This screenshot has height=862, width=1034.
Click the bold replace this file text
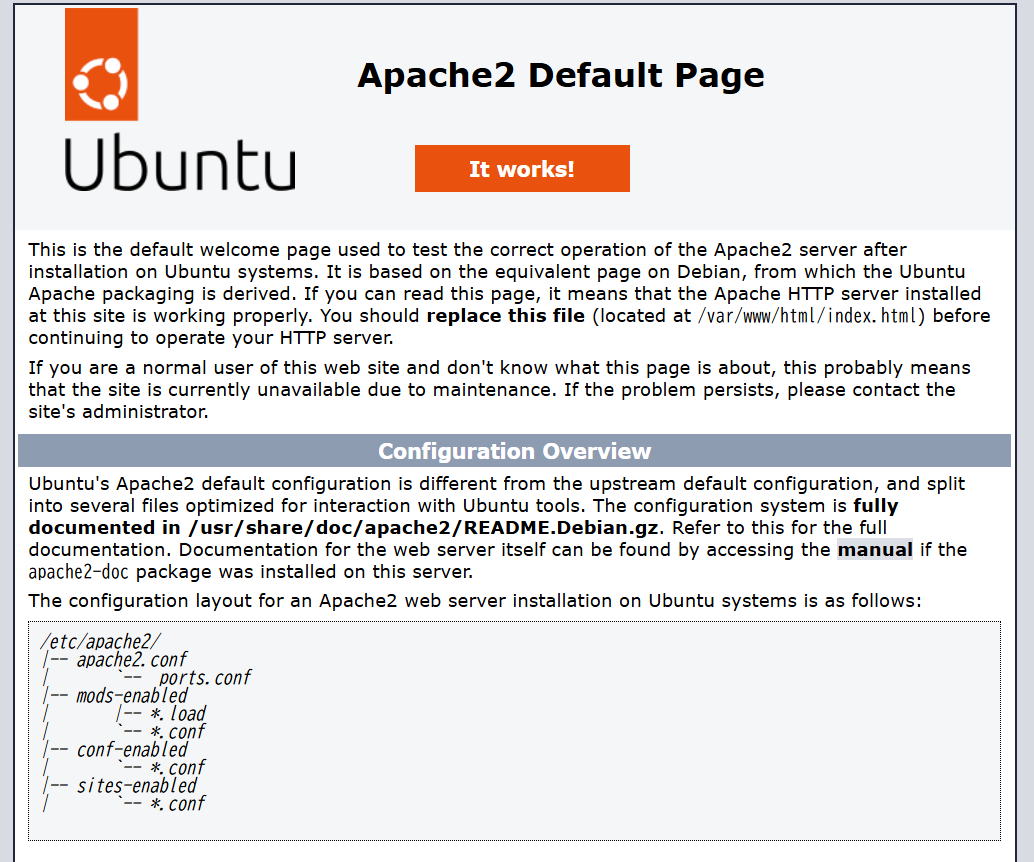pos(506,316)
